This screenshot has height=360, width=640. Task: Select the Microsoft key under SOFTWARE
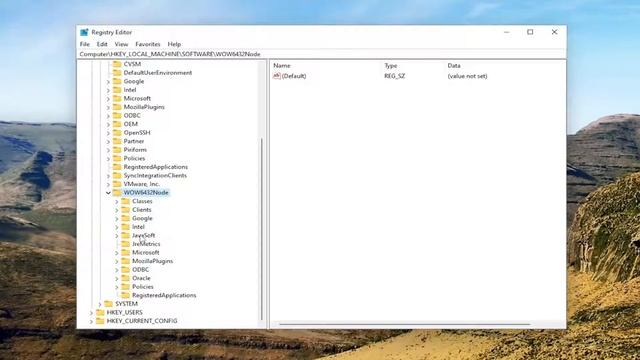point(137,99)
